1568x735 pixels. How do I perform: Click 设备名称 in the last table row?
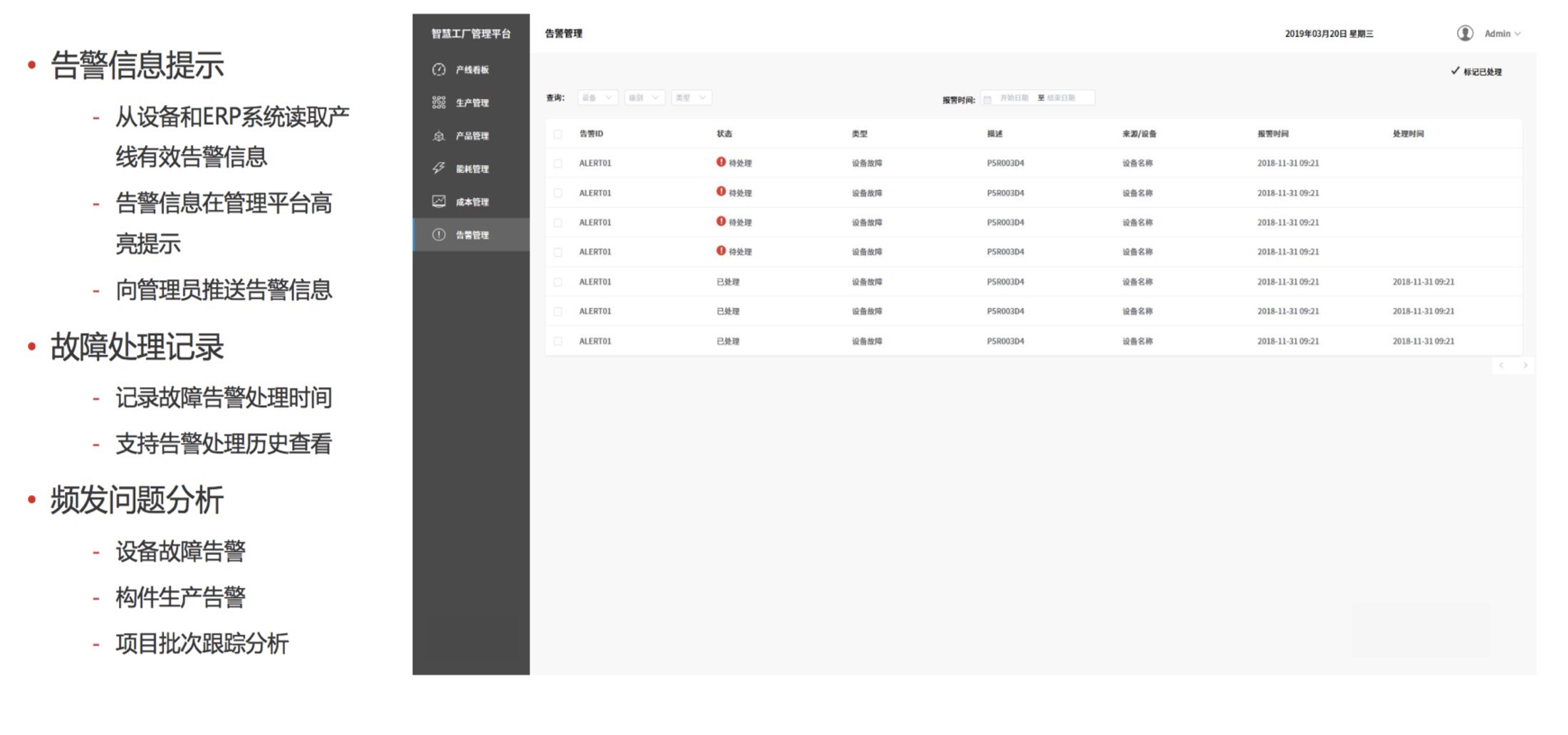tap(1138, 341)
